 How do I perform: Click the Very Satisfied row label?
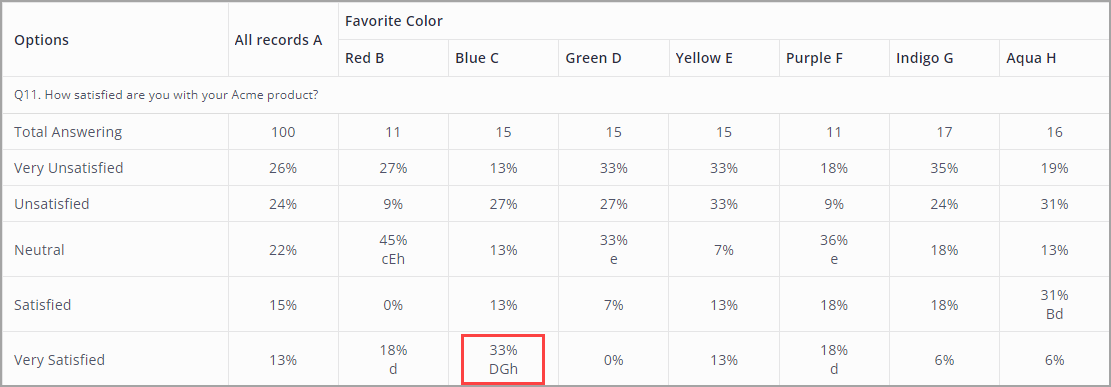(60, 359)
